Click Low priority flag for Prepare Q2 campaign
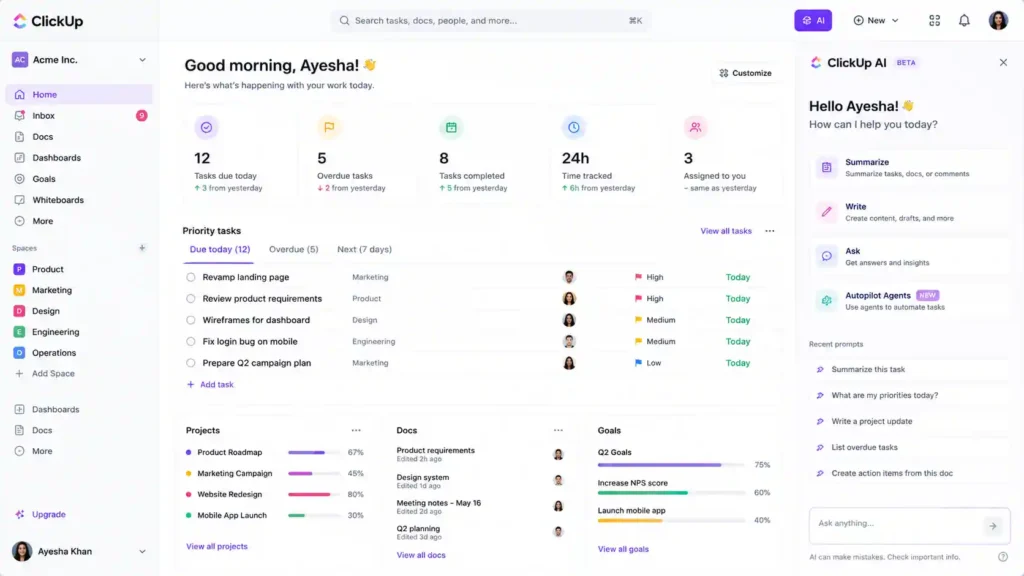This screenshot has height=576, width=1024. click(x=638, y=363)
